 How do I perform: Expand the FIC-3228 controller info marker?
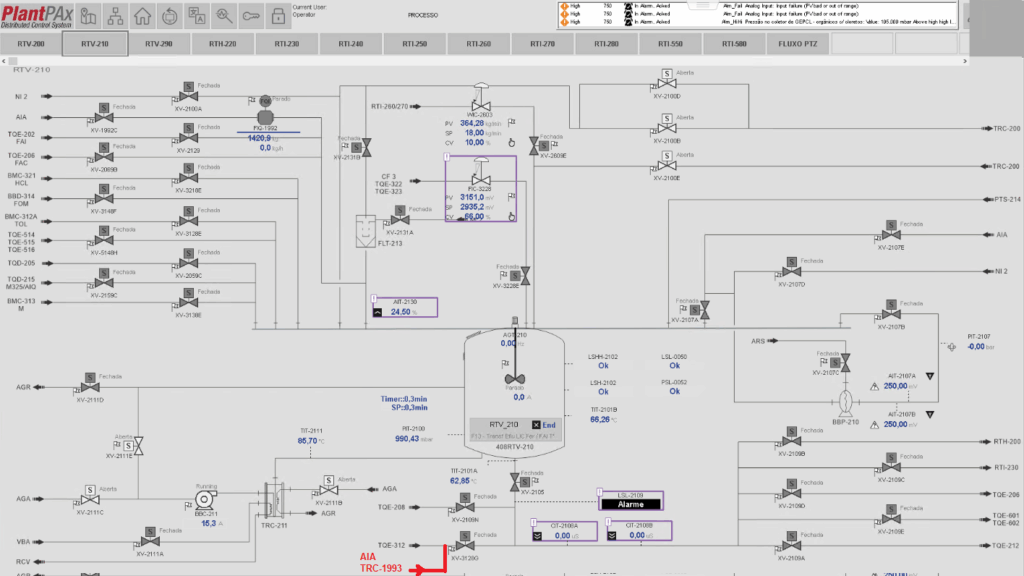[449, 158]
